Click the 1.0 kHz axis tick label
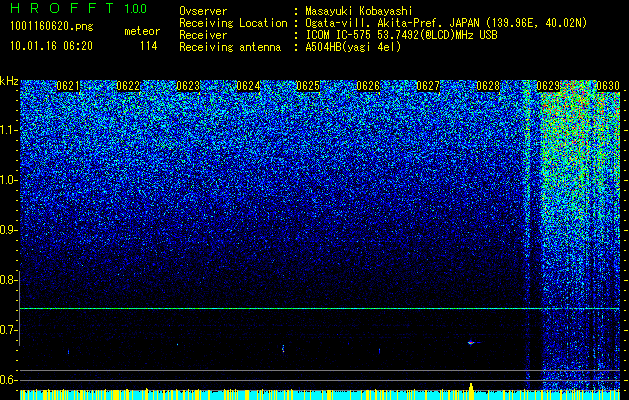 coord(7,180)
